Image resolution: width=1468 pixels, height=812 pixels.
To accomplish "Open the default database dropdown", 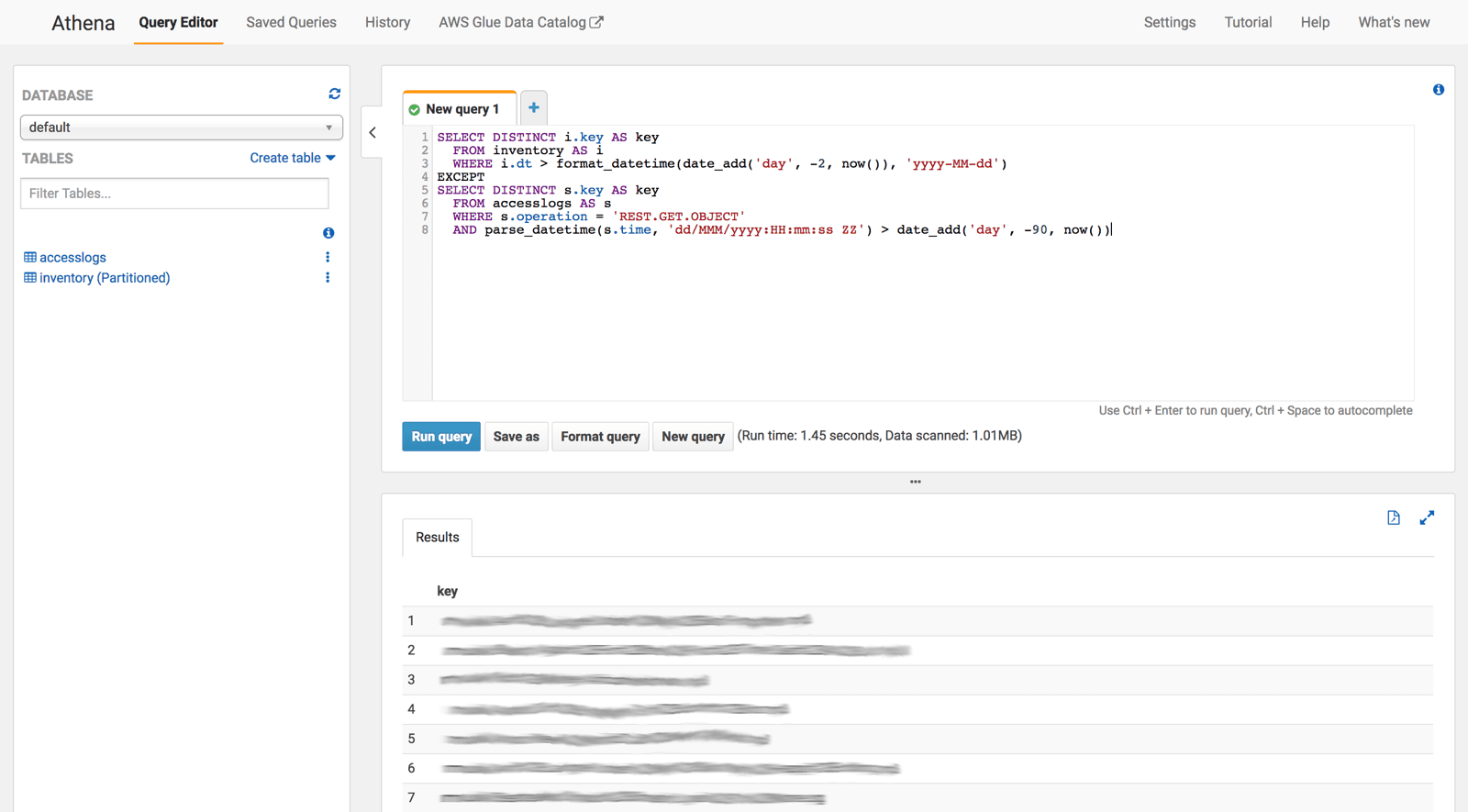I will [x=182, y=128].
